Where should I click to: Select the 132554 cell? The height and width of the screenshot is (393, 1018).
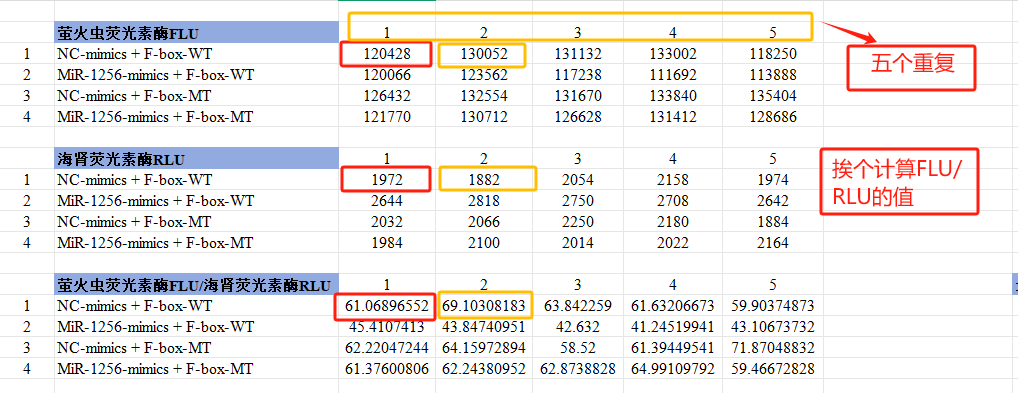pyautogui.click(x=484, y=96)
